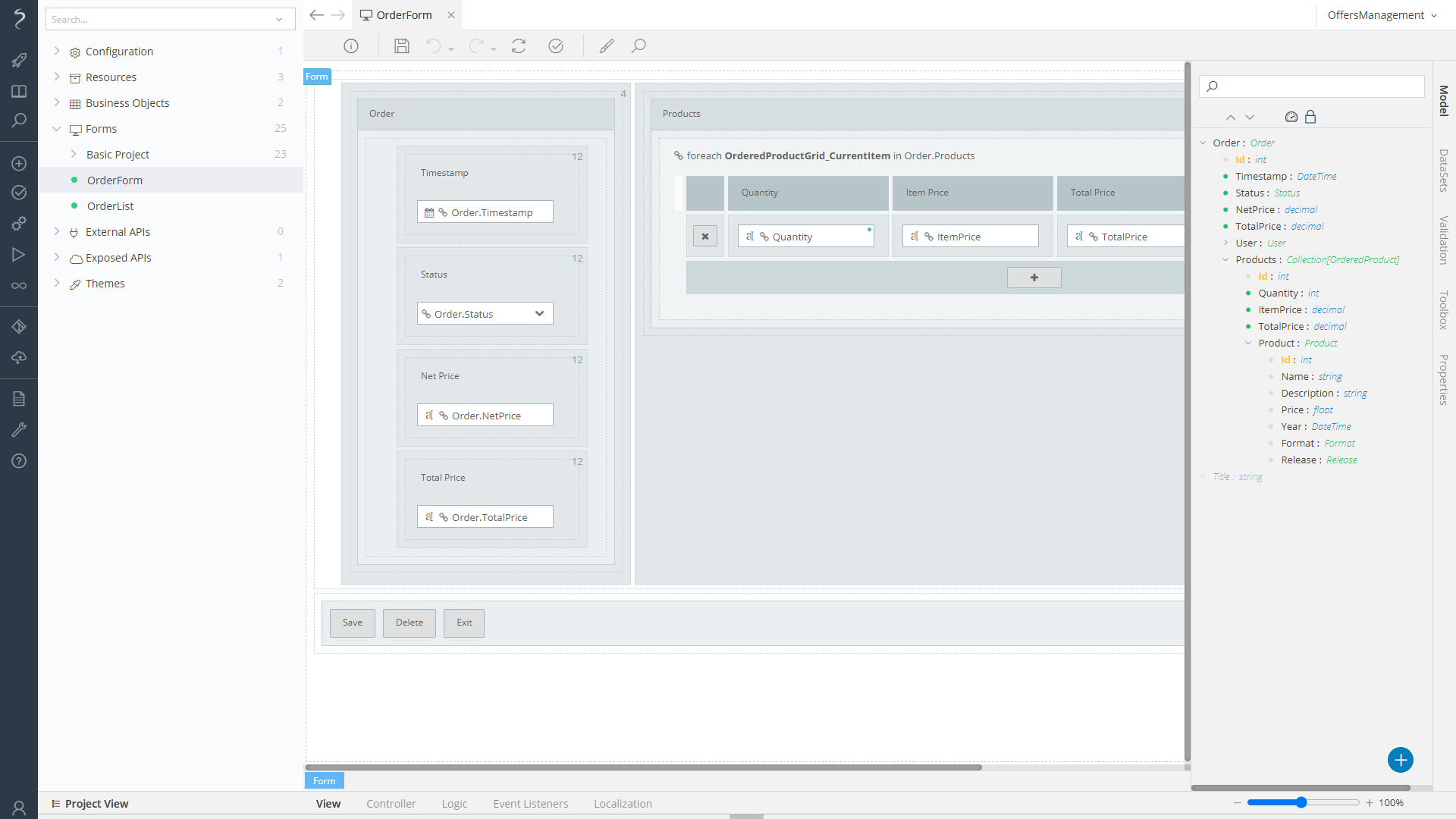
Task: Click the Save disk icon in toolbar
Action: click(402, 46)
